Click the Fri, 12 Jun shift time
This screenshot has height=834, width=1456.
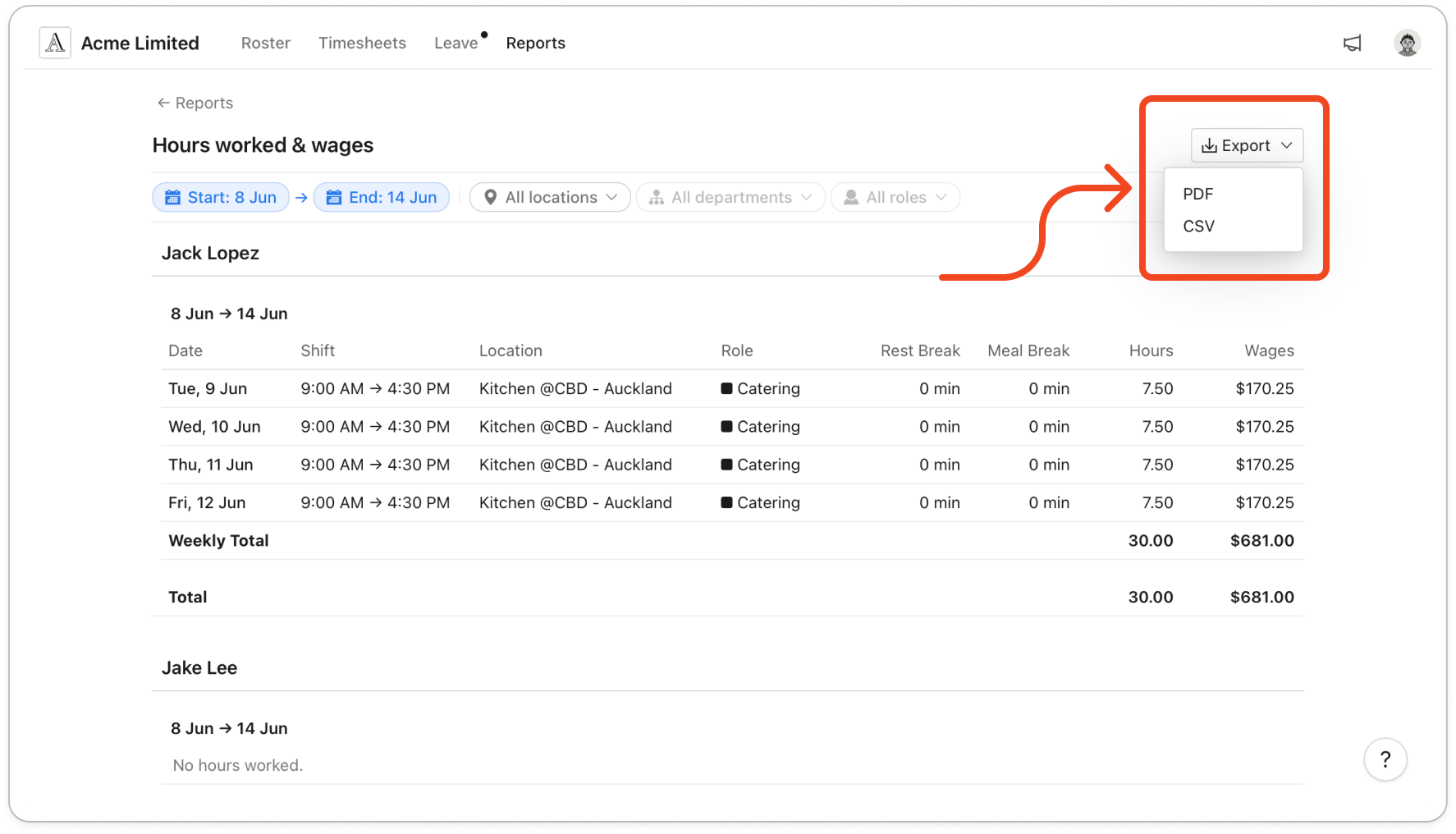[375, 502]
